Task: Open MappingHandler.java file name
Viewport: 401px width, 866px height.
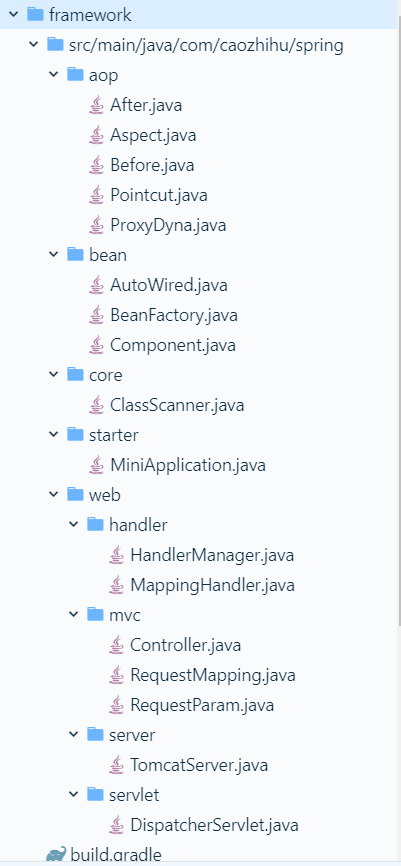Action: tap(212, 585)
